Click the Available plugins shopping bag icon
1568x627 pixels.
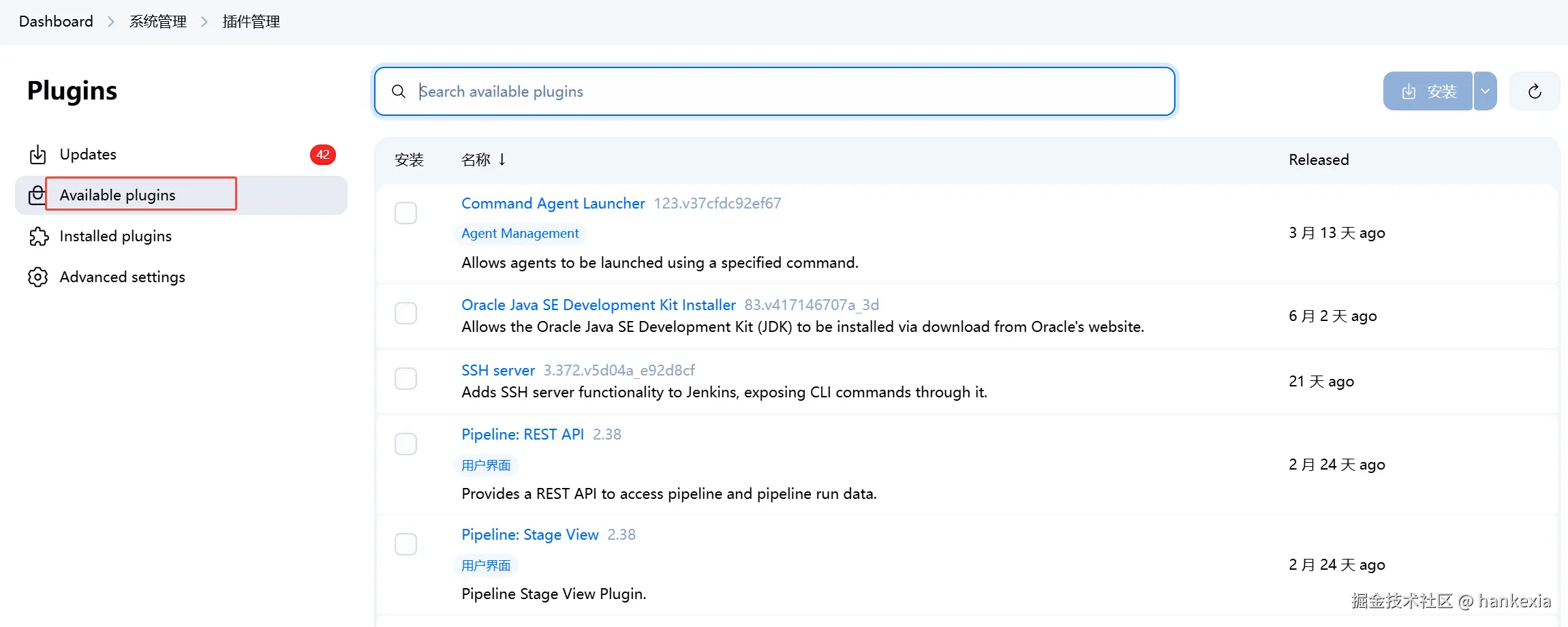click(x=37, y=196)
